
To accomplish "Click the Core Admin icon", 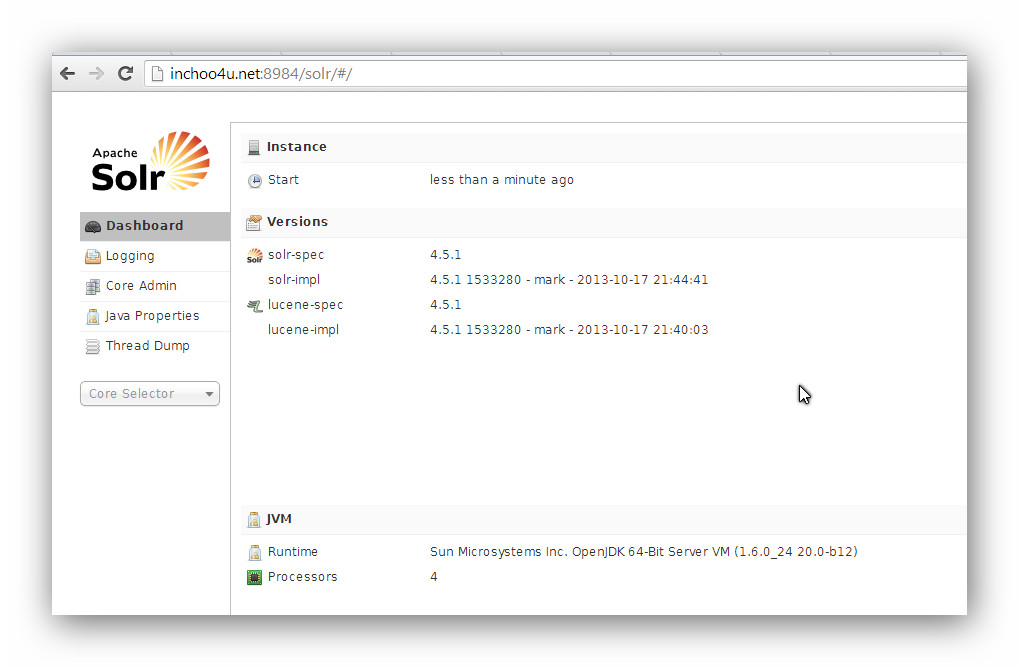I will [93, 287].
